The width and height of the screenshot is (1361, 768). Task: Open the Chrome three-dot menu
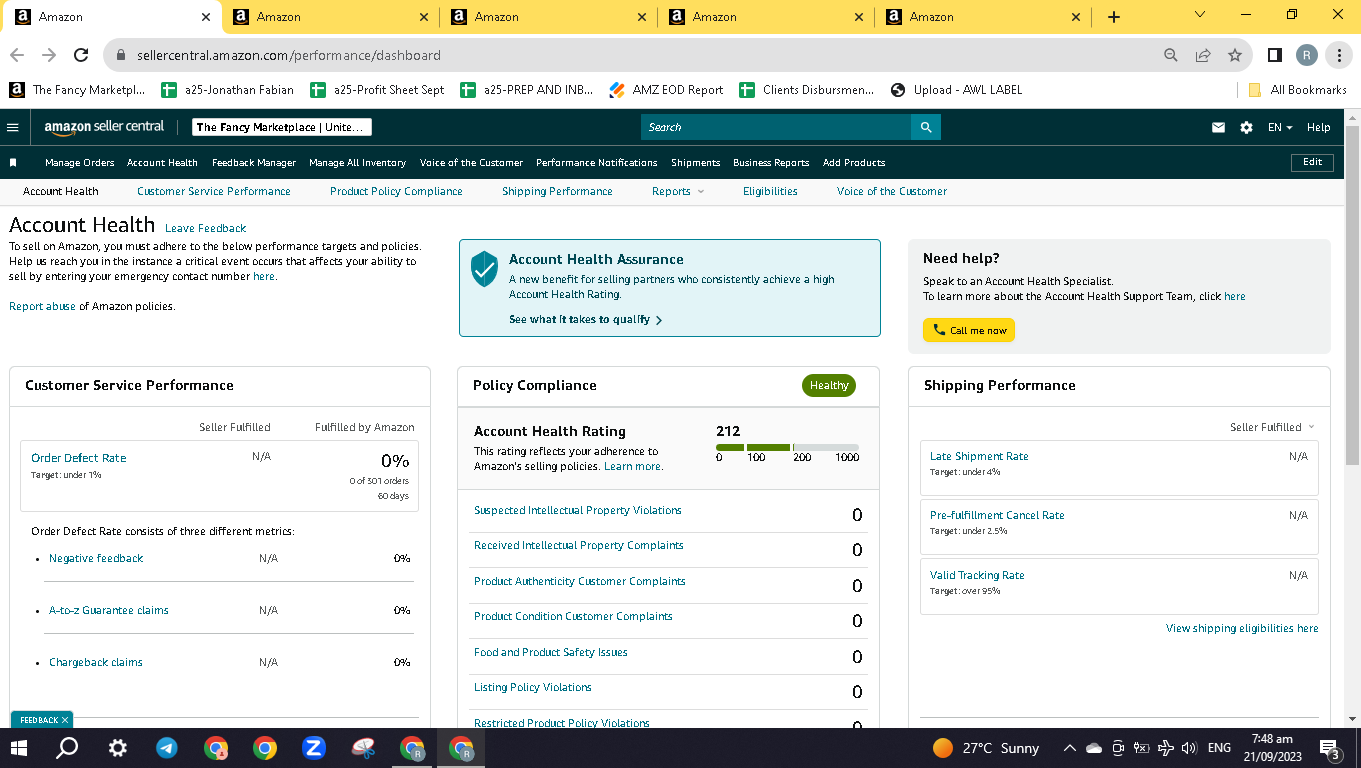point(1338,55)
